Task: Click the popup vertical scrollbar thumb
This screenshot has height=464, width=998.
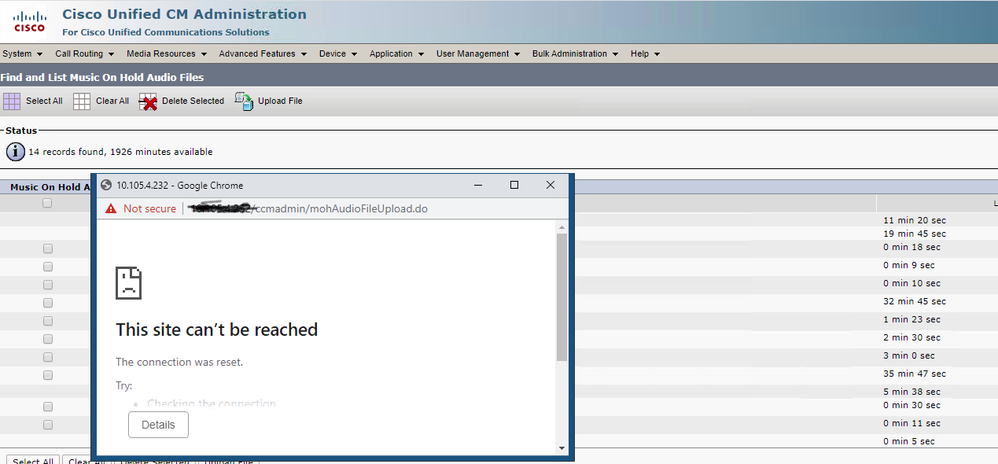Action: (x=561, y=297)
